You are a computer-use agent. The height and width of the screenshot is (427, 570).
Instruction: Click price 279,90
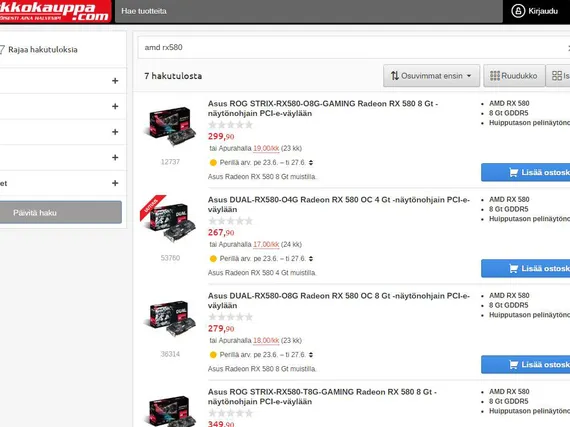(221, 329)
